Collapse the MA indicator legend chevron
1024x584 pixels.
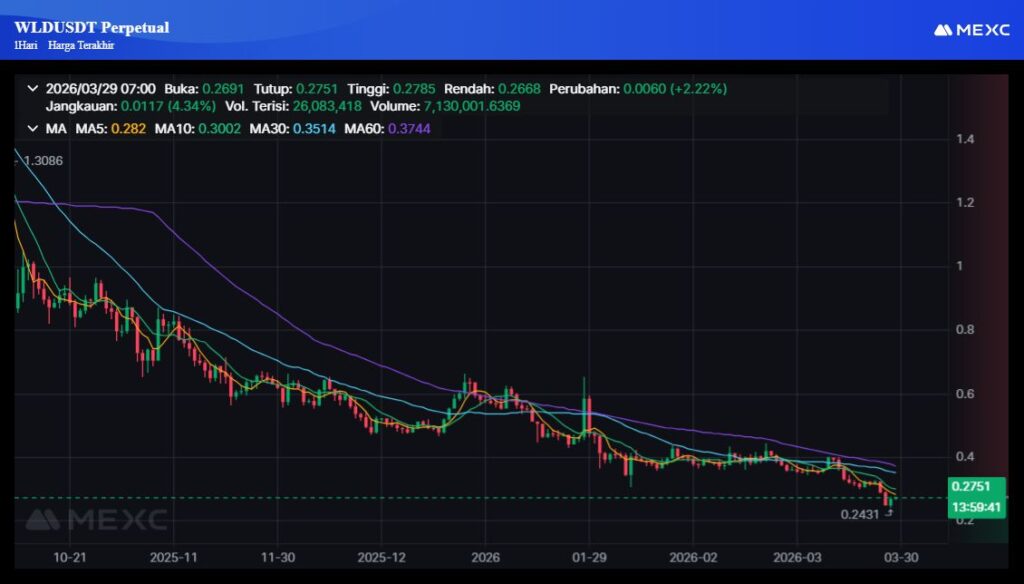pos(33,129)
